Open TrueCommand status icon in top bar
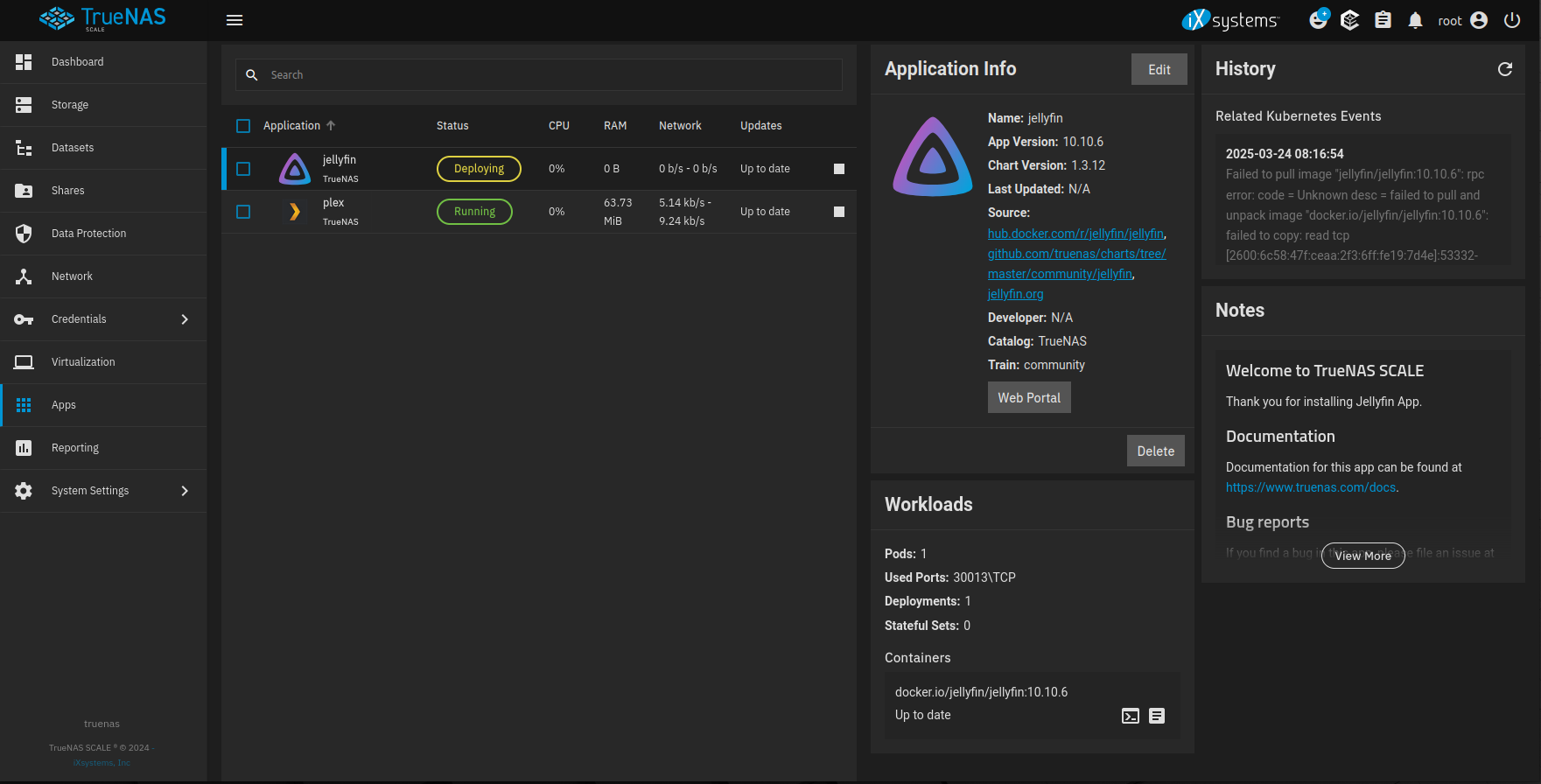This screenshot has height=784, width=1541. [x=1319, y=19]
